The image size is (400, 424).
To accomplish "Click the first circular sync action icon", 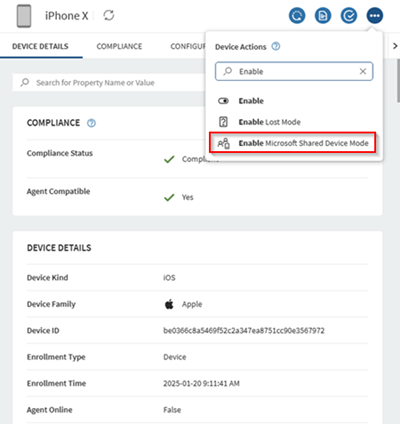I will (297, 16).
